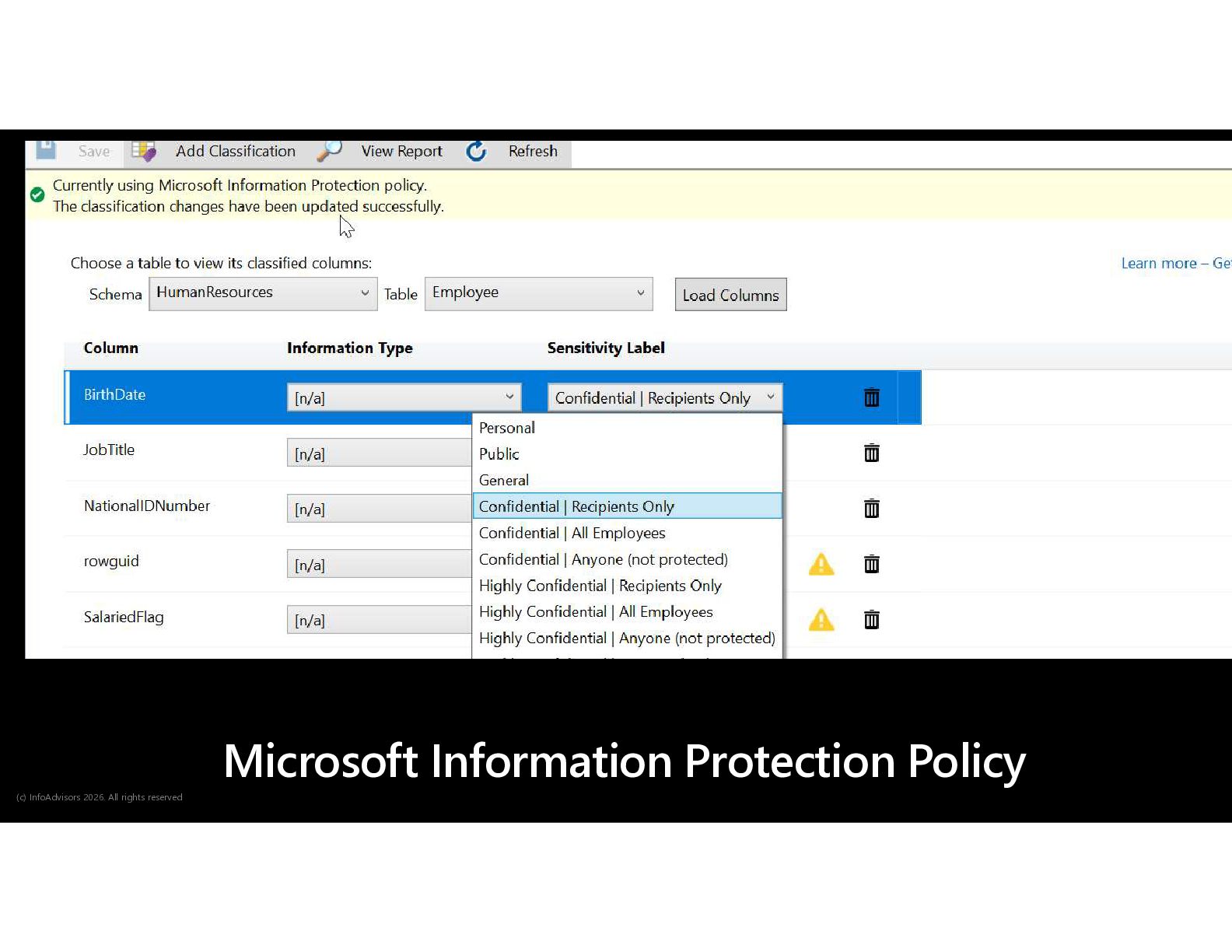Screen dimensions: 1232x952
Task: Delete the SalariedFlag classification row
Action: pyautogui.click(x=871, y=619)
